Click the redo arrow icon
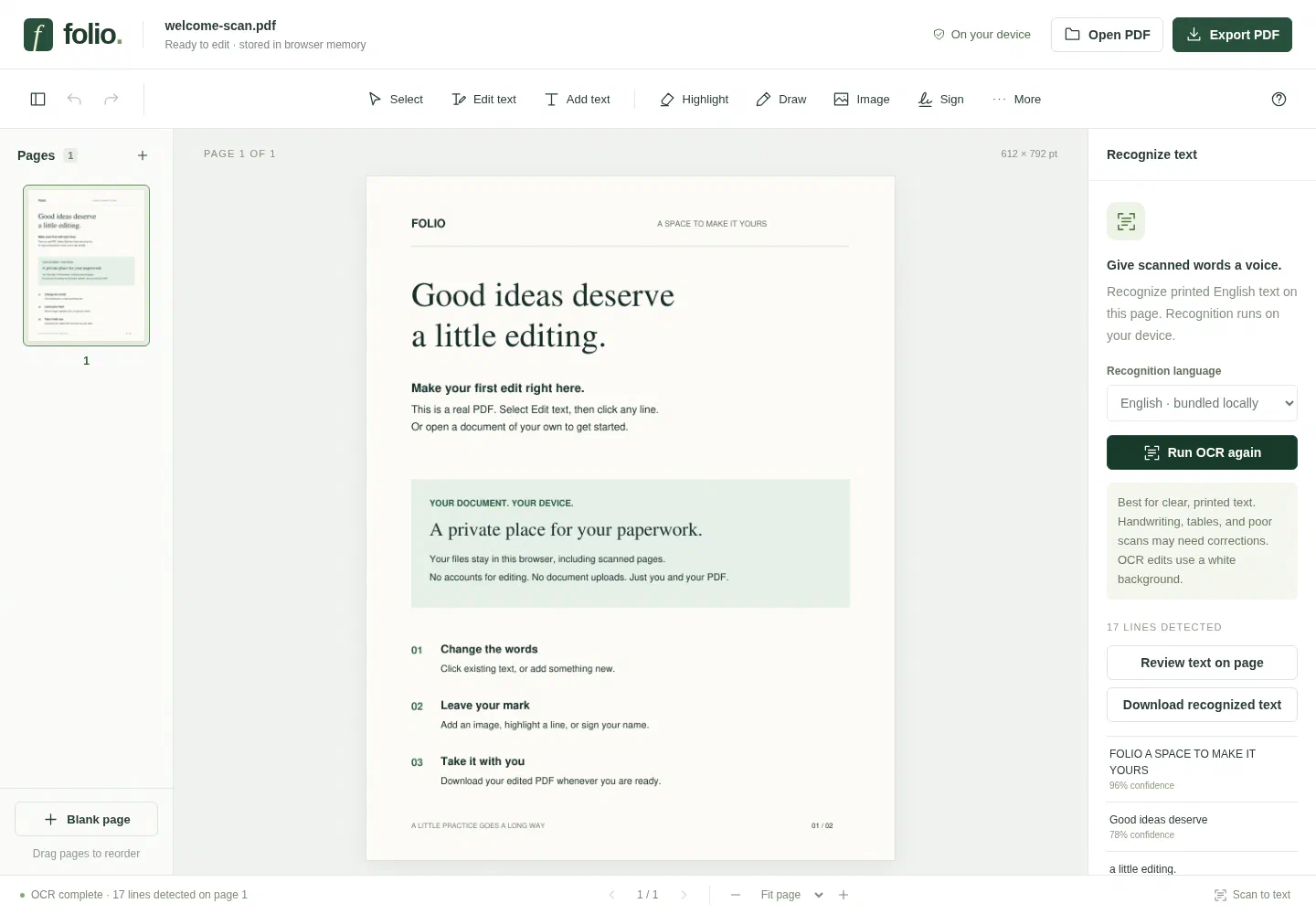 click(111, 99)
